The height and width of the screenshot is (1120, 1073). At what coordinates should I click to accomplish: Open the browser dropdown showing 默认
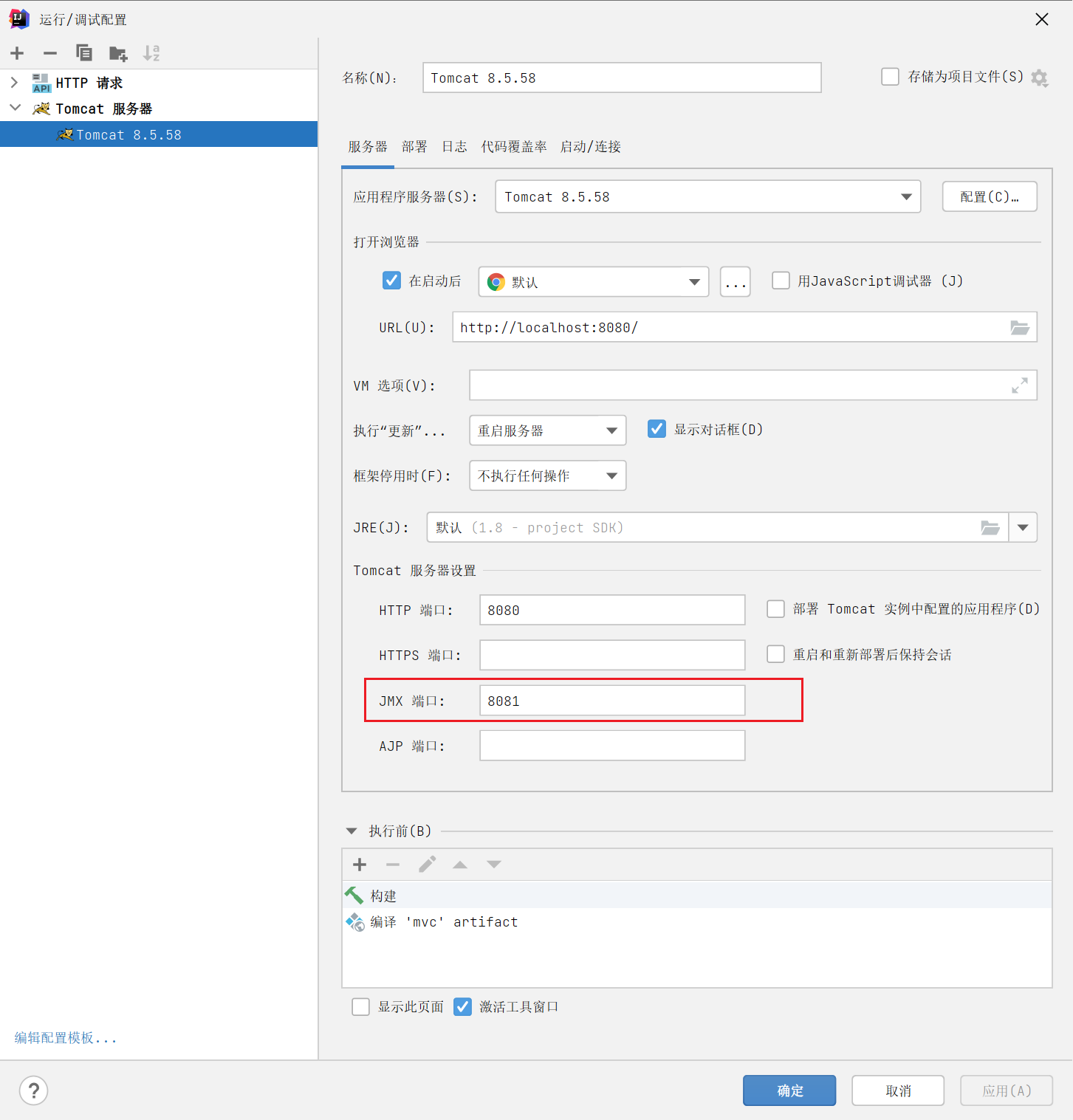(x=594, y=282)
